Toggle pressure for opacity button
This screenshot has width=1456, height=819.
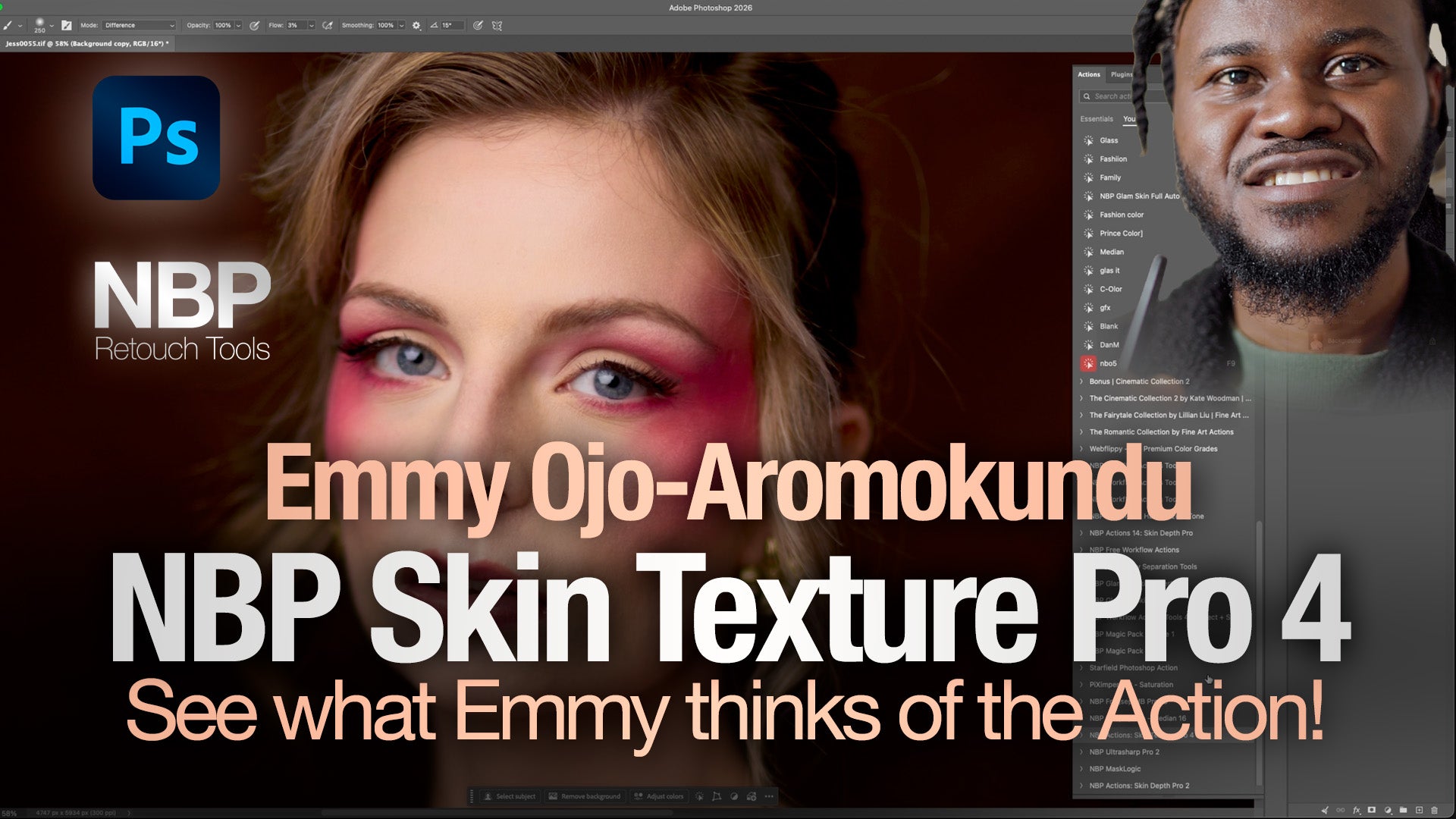point(255,25)
